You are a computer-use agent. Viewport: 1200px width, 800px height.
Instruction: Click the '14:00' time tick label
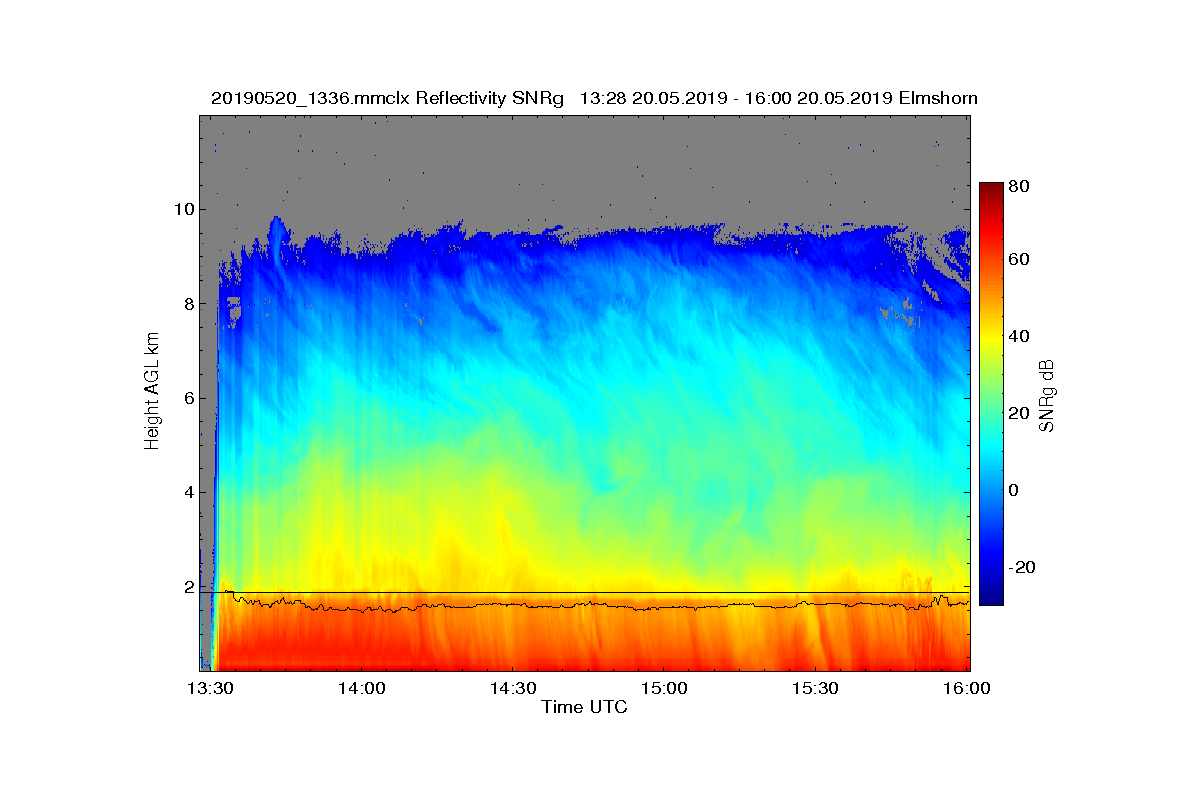(361, 688)
